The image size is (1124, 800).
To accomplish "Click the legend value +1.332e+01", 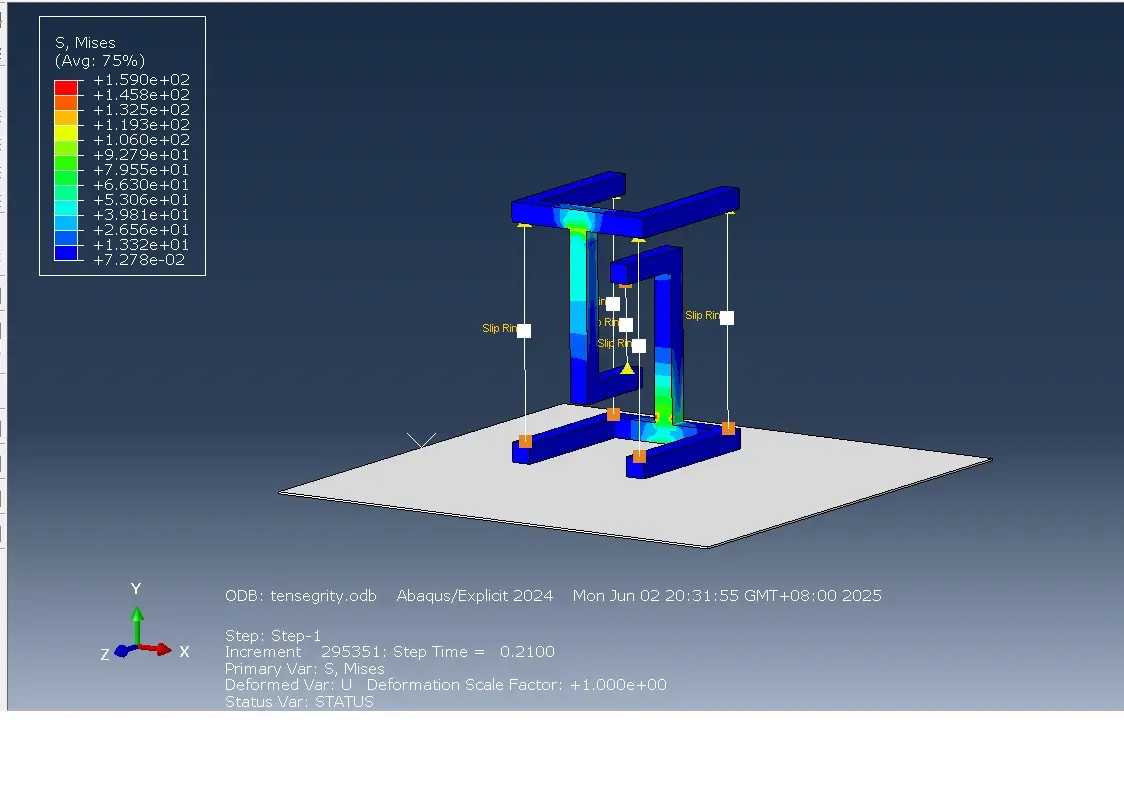I will pyautogui.click(x=141, y=245).
